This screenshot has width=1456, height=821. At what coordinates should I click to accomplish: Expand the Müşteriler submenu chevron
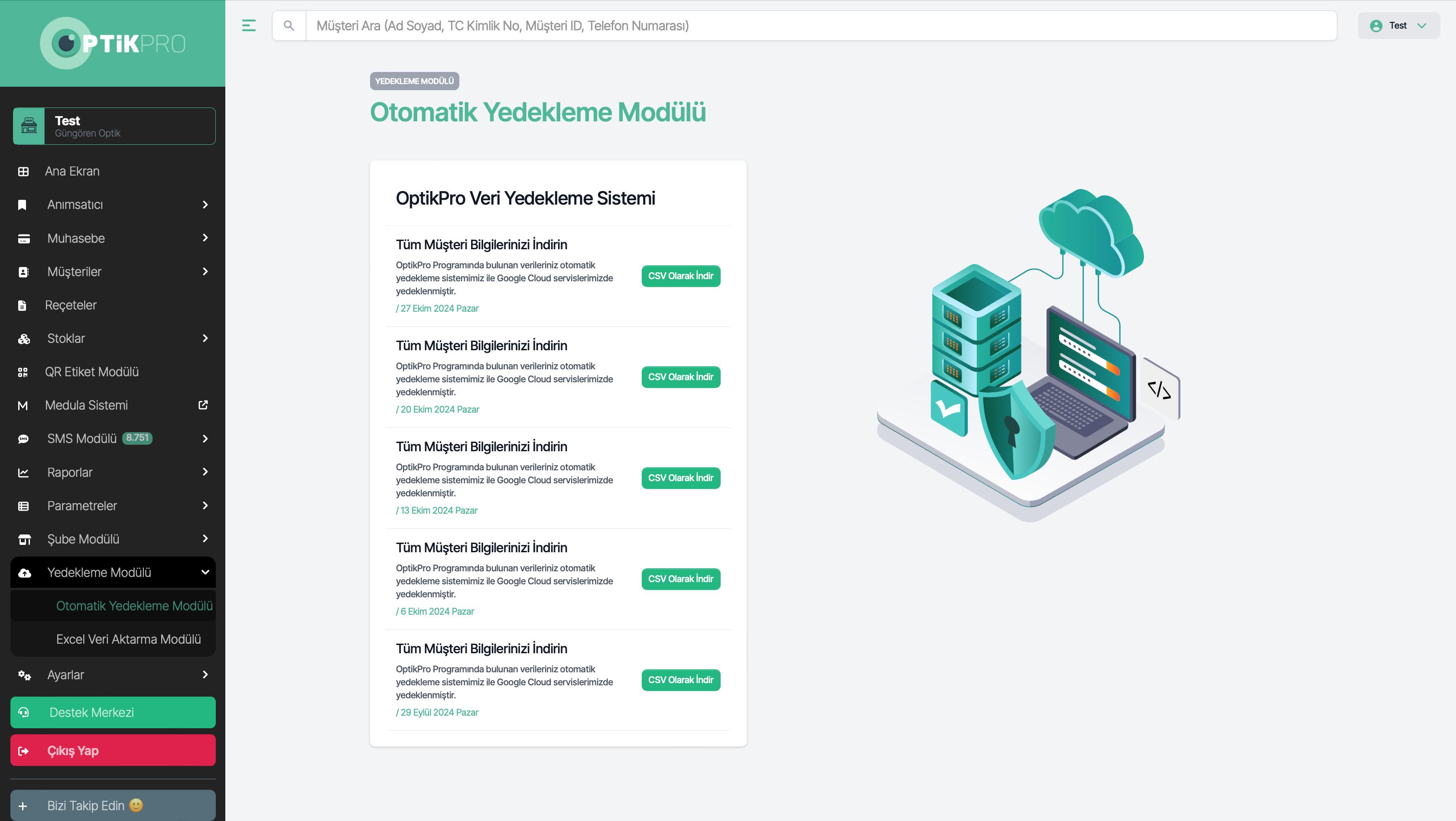tap(205, 271)
